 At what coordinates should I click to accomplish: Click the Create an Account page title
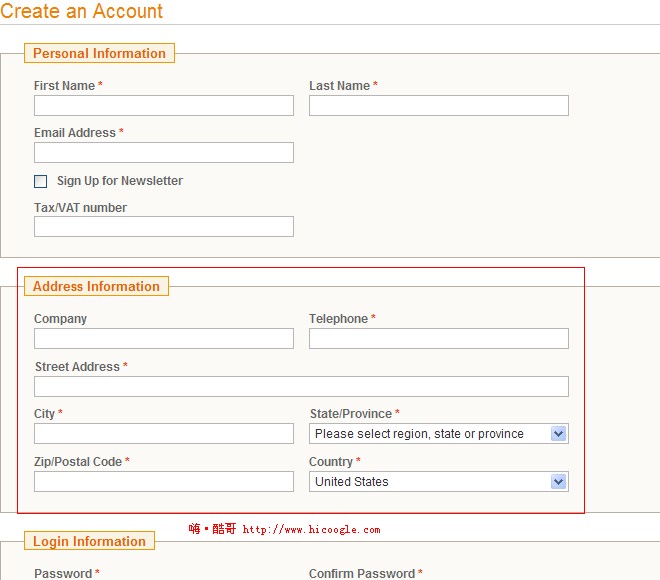coord(81,12)
